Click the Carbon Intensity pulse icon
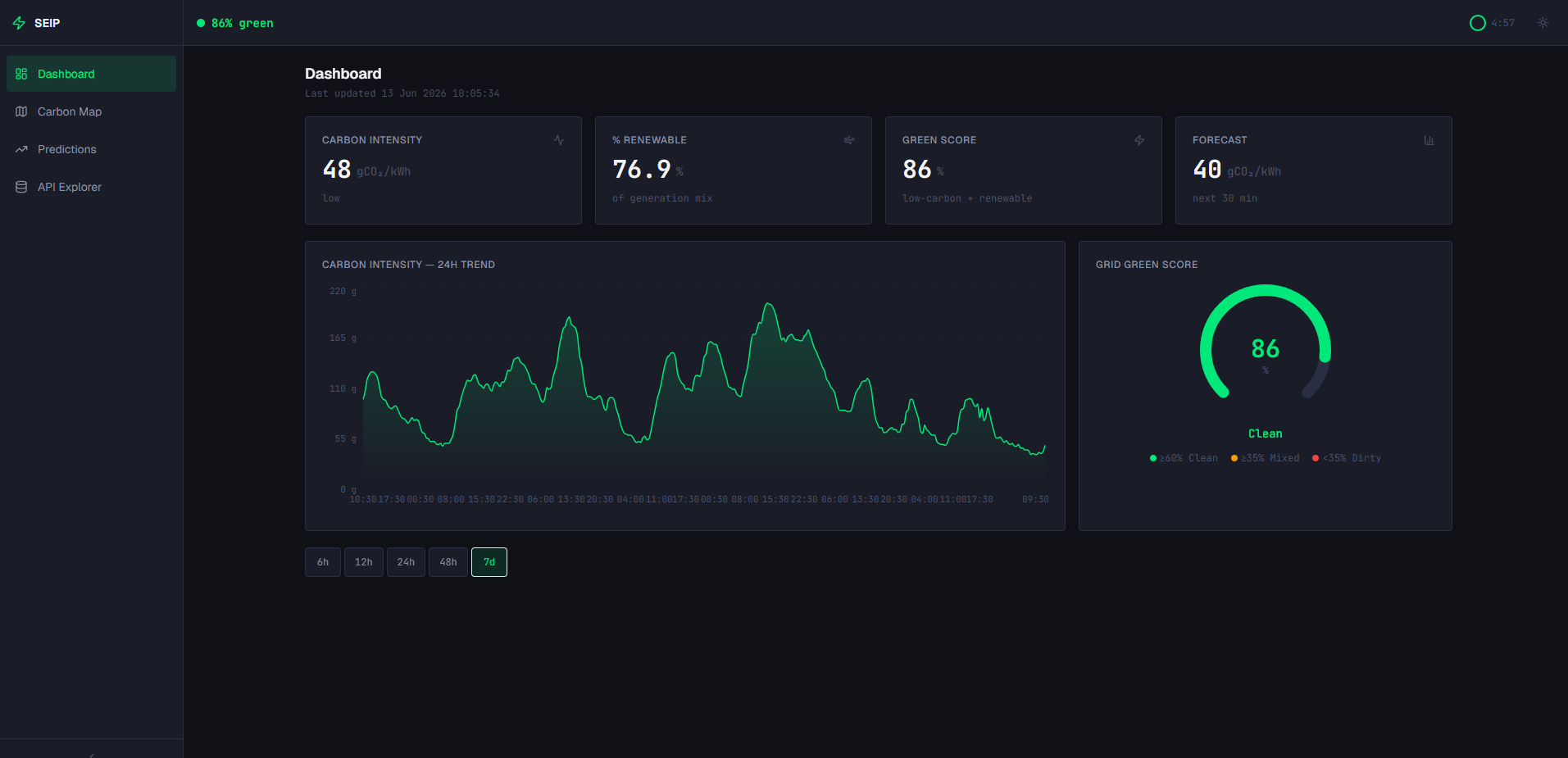Screen dimensions: 1568x758 pyautogui.click(x=559, y=140)
